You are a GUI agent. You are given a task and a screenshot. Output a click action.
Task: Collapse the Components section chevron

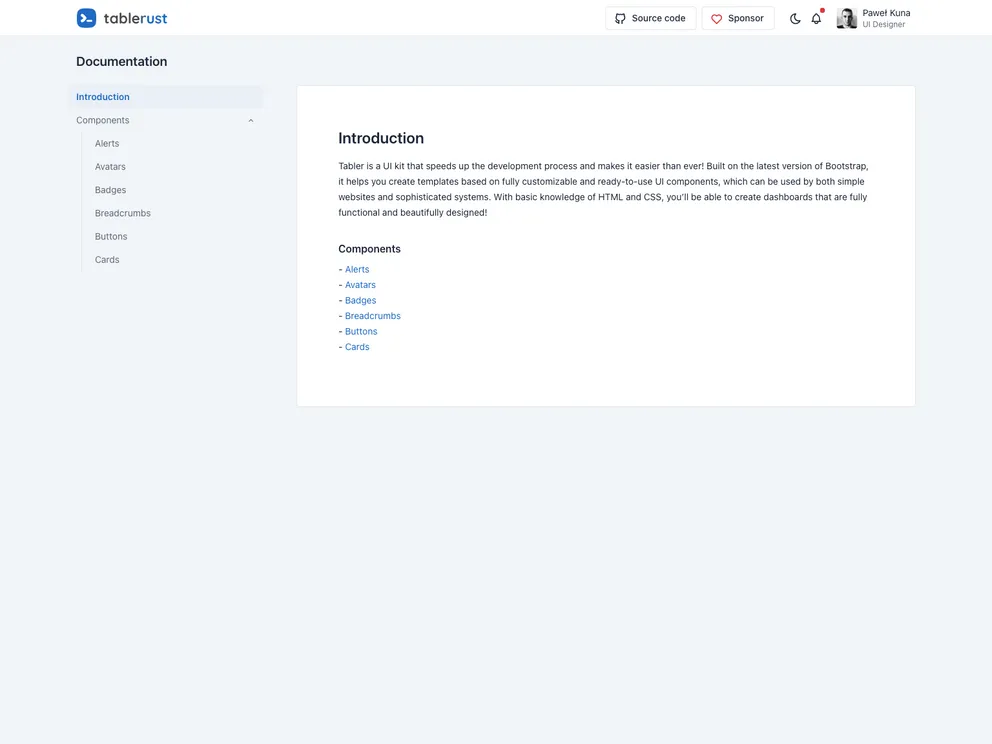[x=250, y=119]
